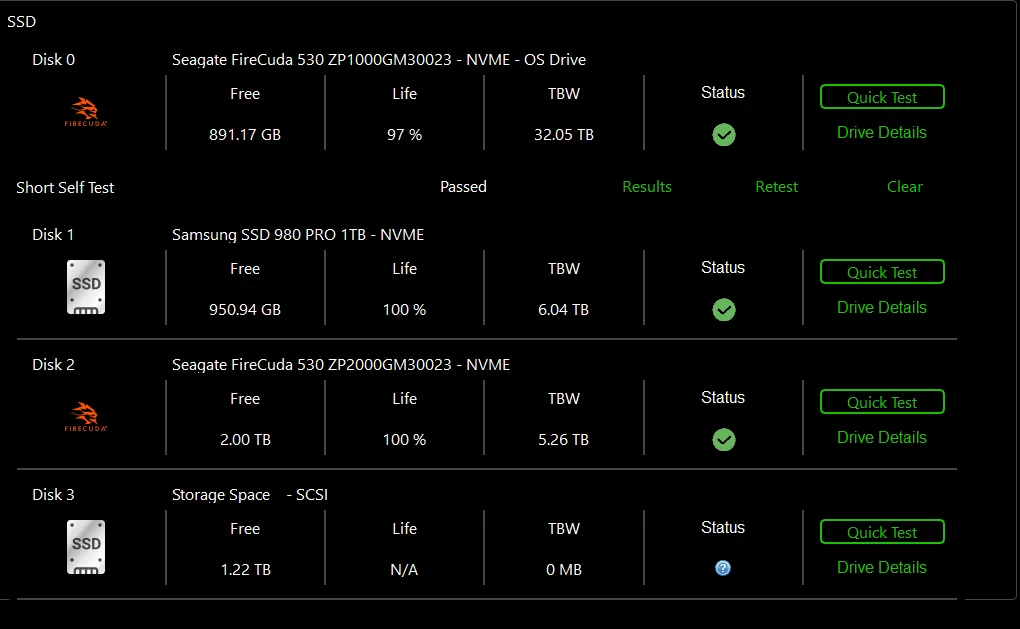
Task: Click the SSD drive icon for Disk 1
Action: 86,287
